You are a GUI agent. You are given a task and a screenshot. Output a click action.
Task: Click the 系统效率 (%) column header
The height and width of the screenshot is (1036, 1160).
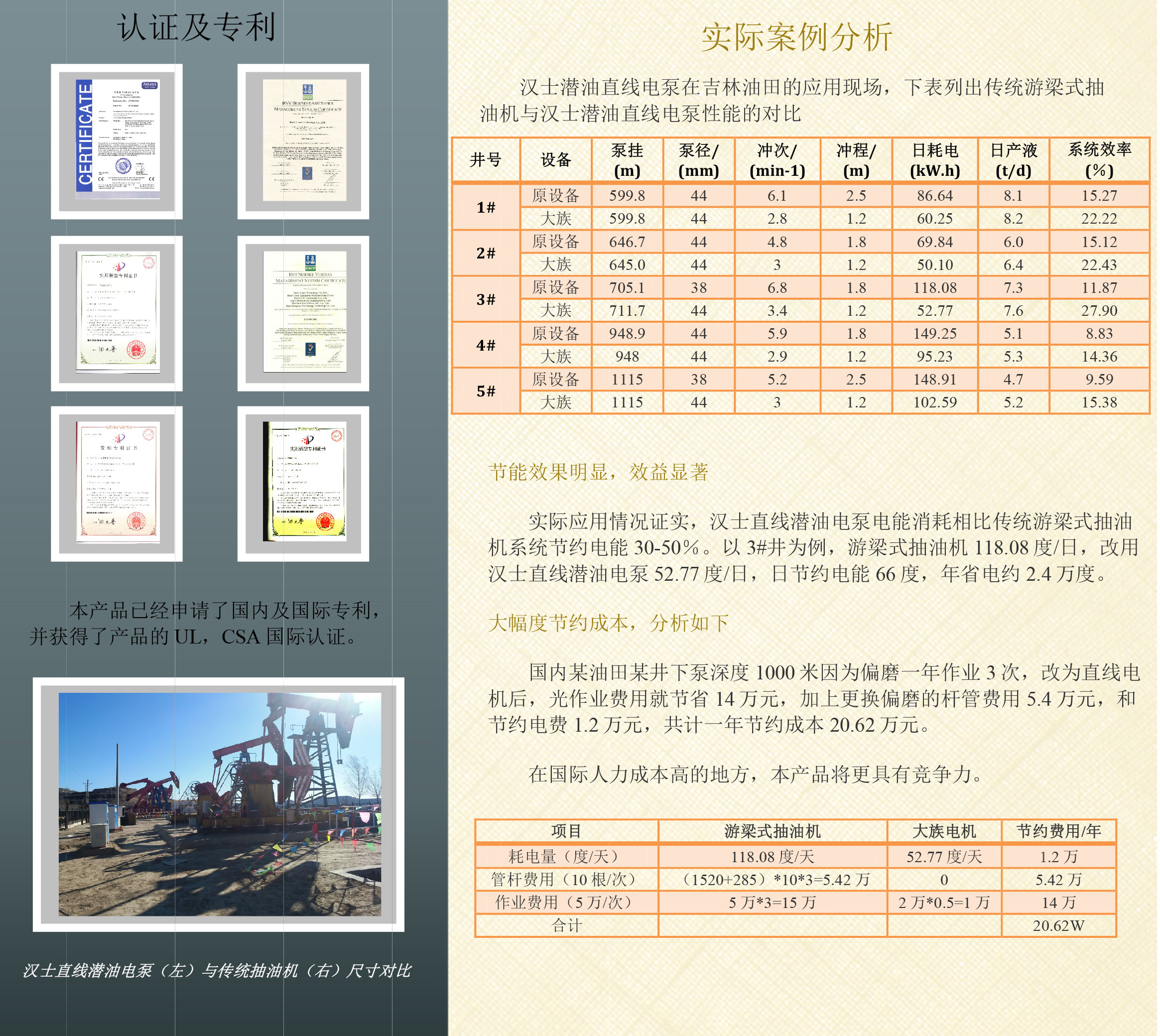point(1100,160)
